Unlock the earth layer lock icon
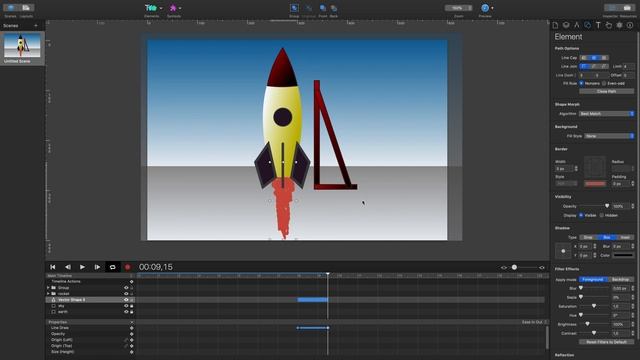Viewport: 640px width, 360px height. tap(131, 312)
